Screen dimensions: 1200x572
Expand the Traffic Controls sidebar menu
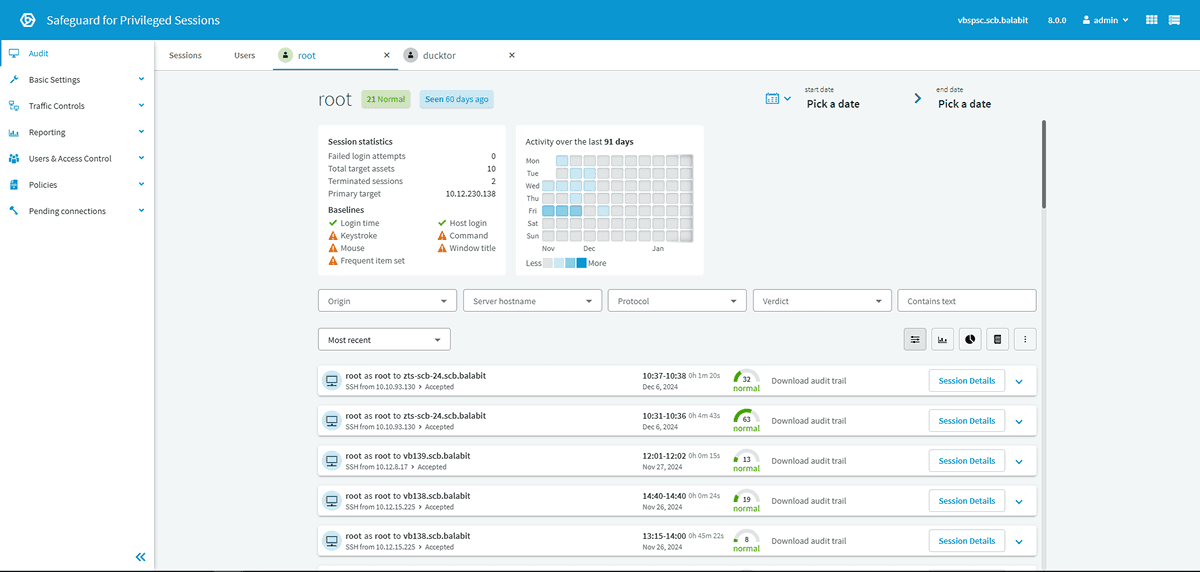point(141,105)
